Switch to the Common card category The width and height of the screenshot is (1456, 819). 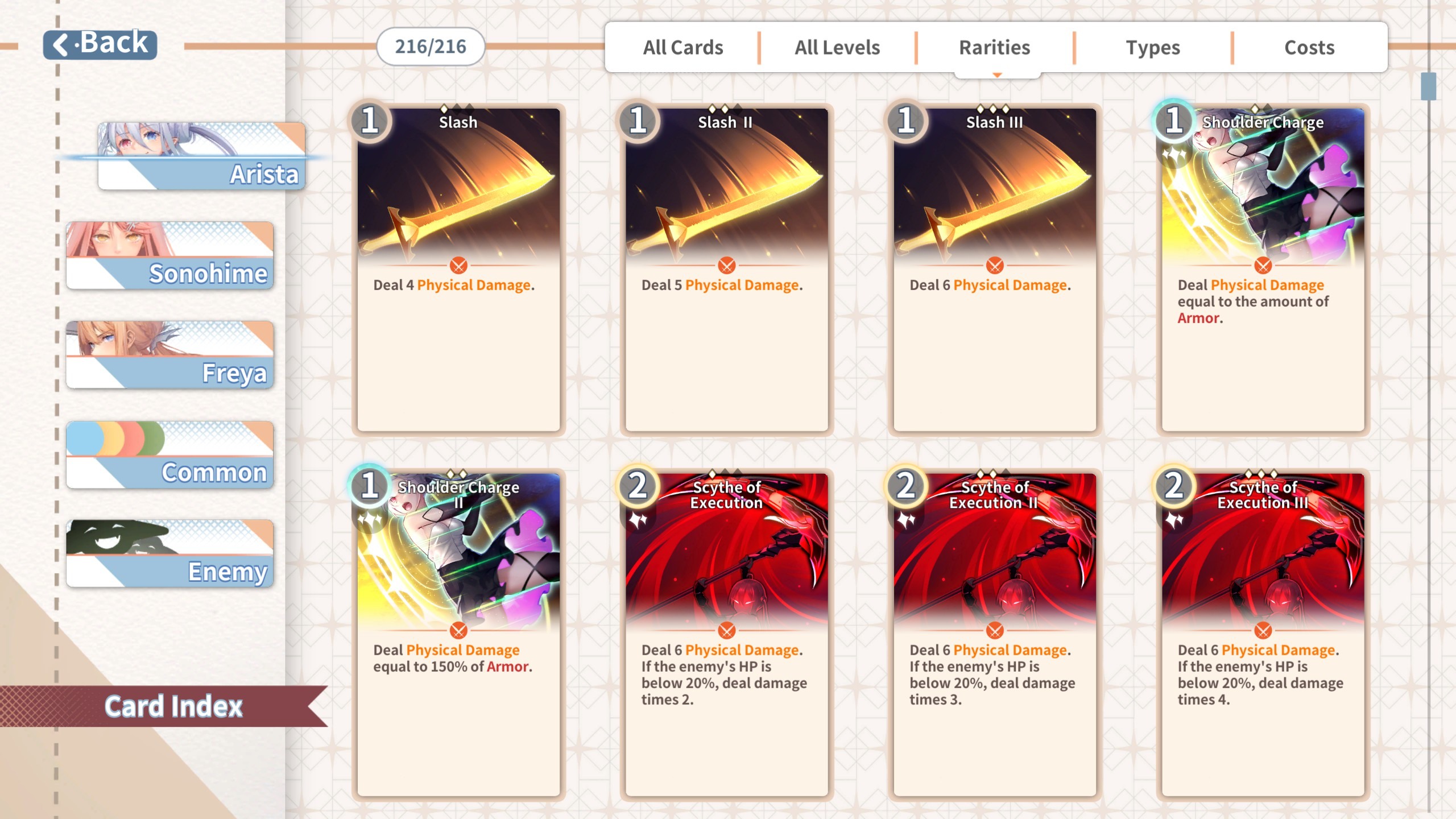pyautogui.click(x=169, y=454)
